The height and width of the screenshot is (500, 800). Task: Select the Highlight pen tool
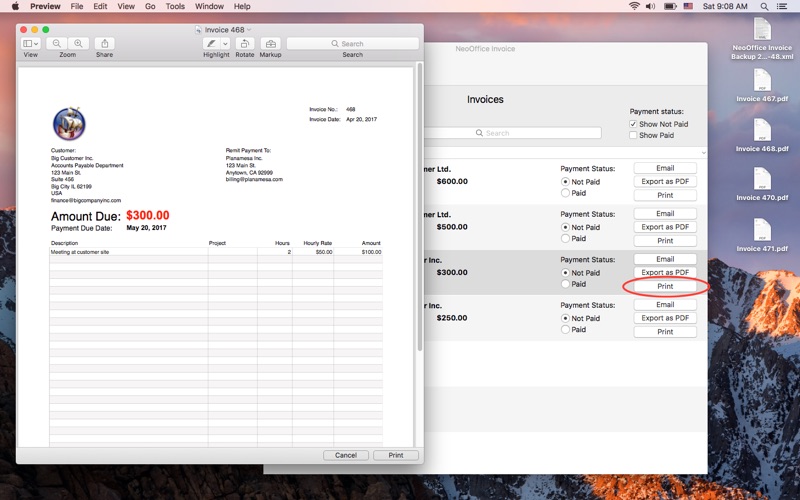(x=211, y=44)
